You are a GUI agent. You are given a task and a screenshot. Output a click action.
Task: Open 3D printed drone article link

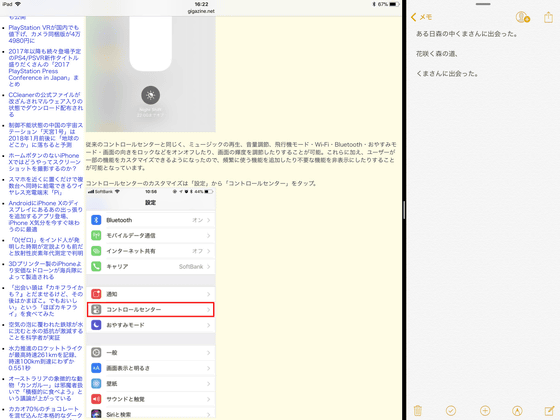[x=45, y=270]
